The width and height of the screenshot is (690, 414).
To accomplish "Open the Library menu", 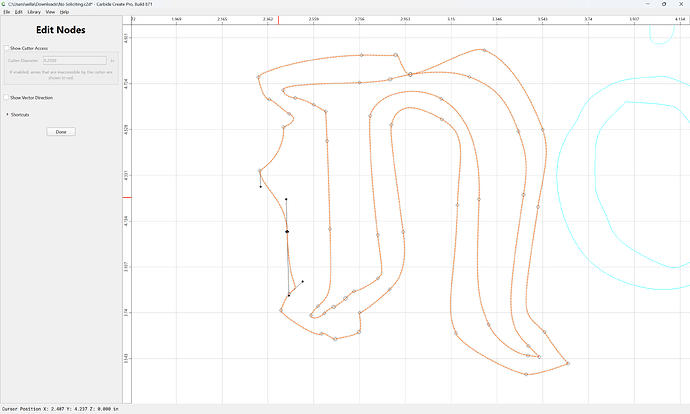I will coord(34,12).
